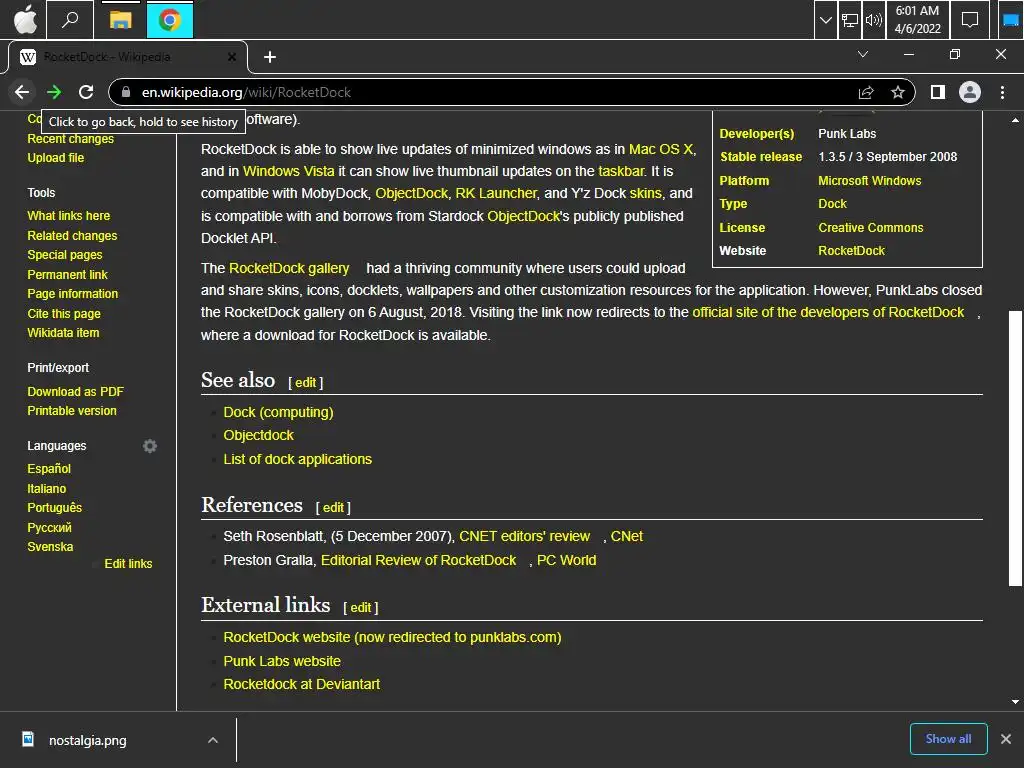
Task: Open Page information link
Action: click(72, 294)
